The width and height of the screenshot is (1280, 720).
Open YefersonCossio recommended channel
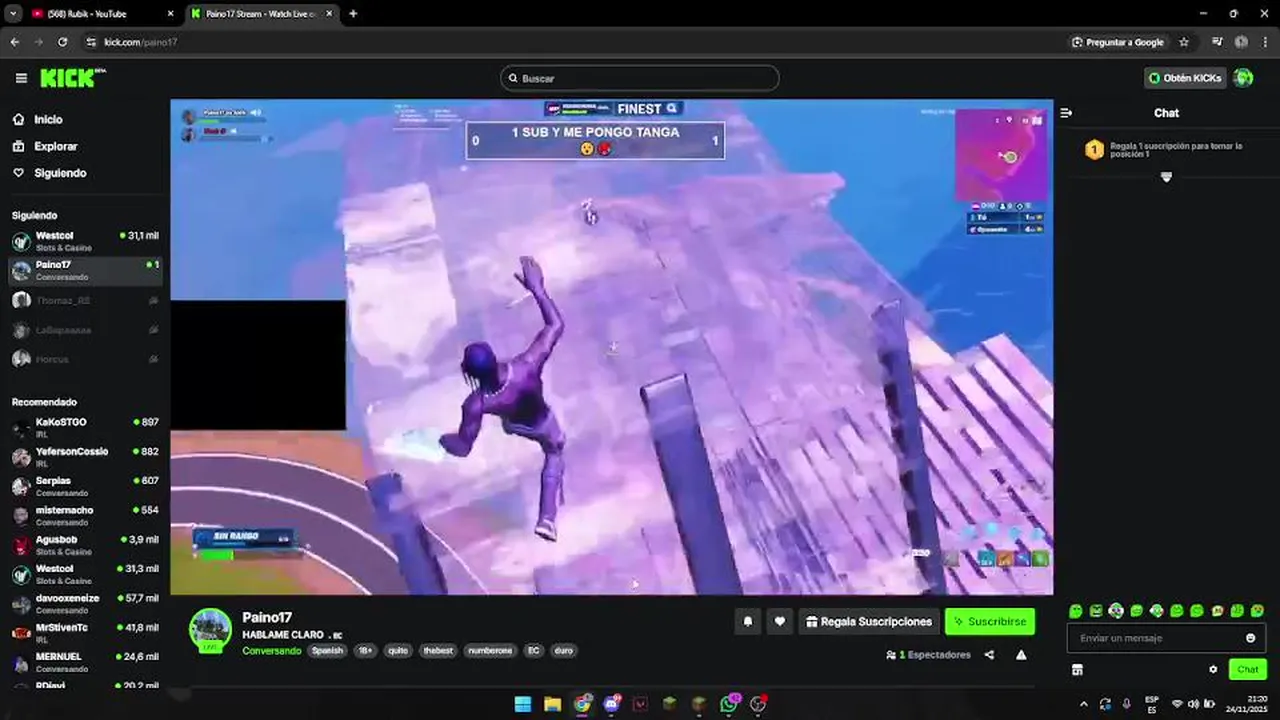point(85,457)
